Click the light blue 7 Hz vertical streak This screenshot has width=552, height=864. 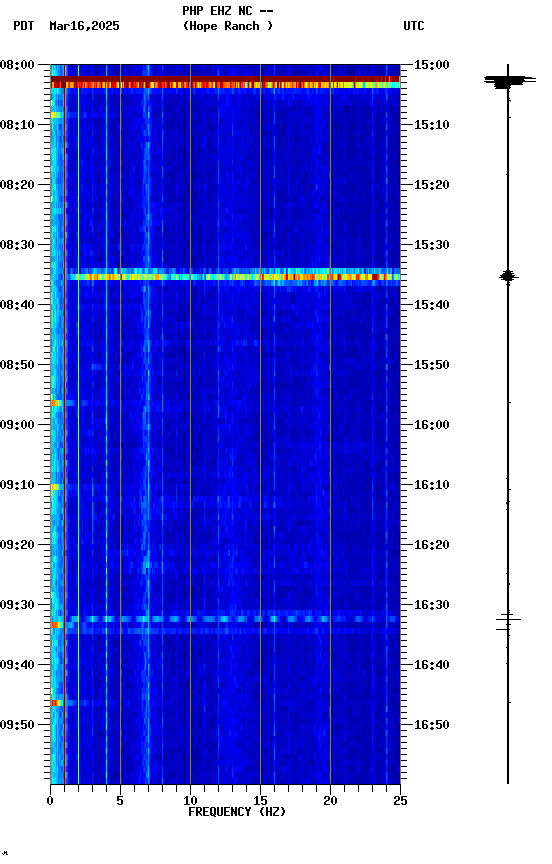click(147, 424)
